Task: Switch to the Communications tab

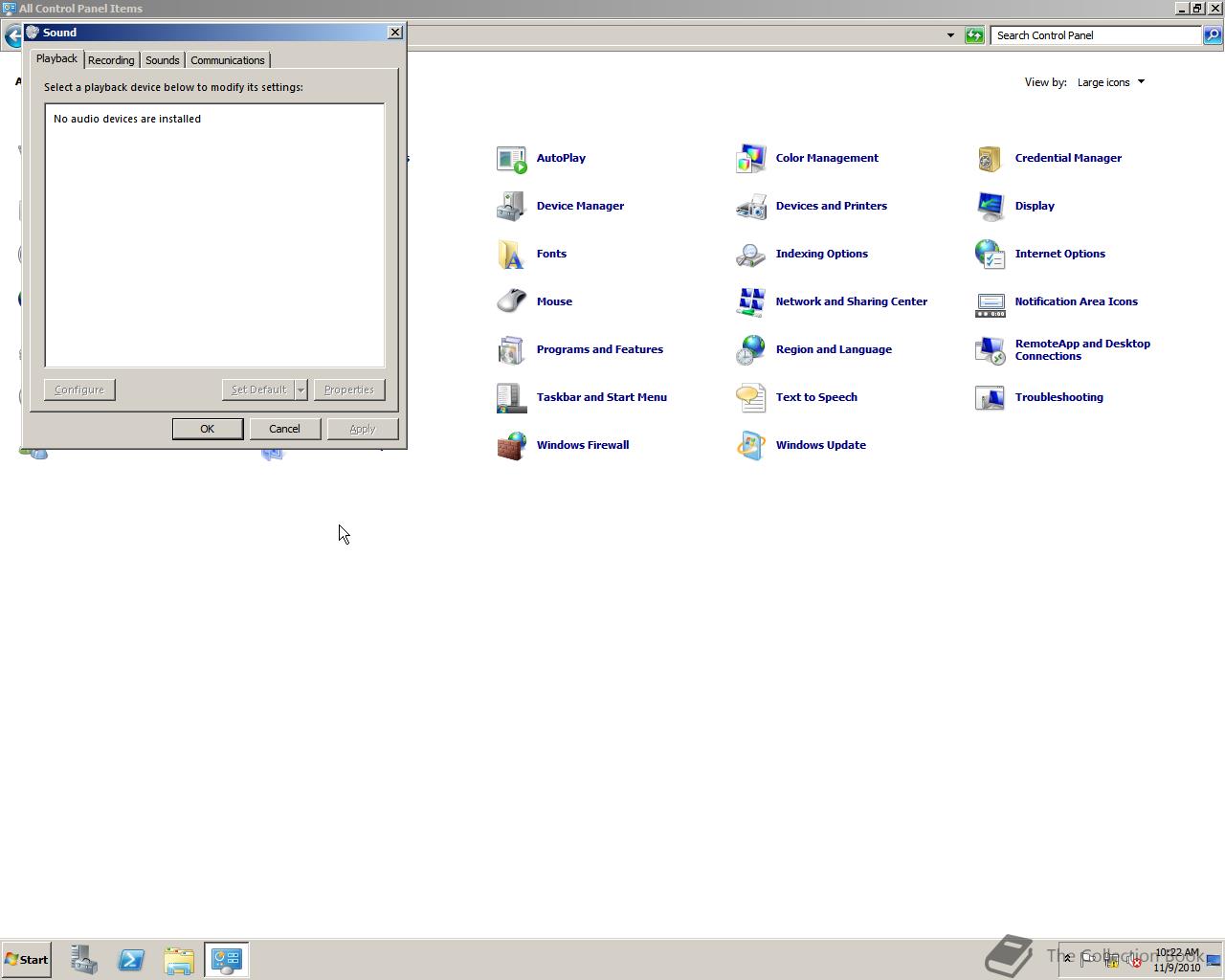Action: (228, 60)
